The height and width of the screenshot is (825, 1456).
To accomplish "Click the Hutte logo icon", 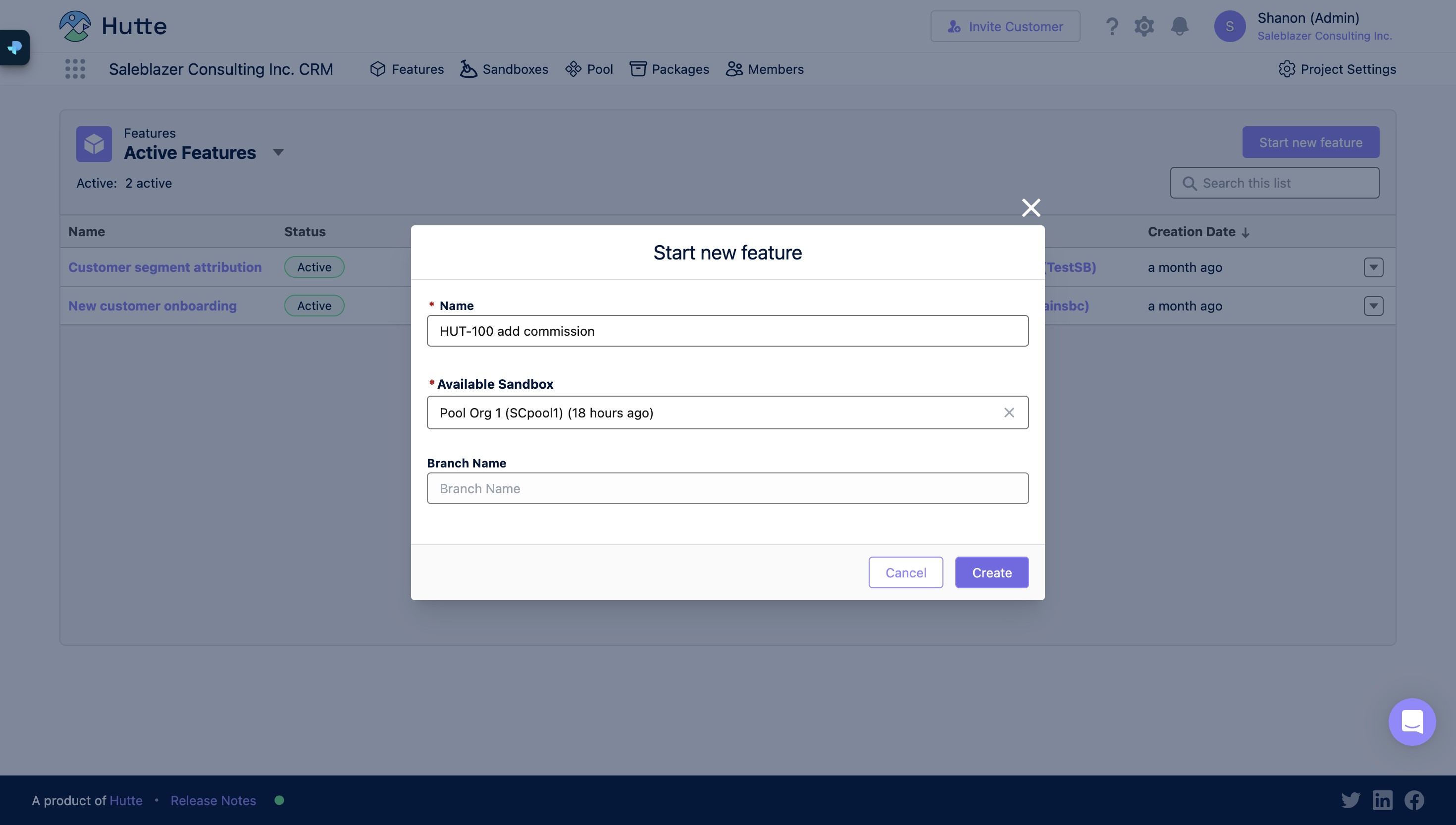I will click(x=75, y=26).
